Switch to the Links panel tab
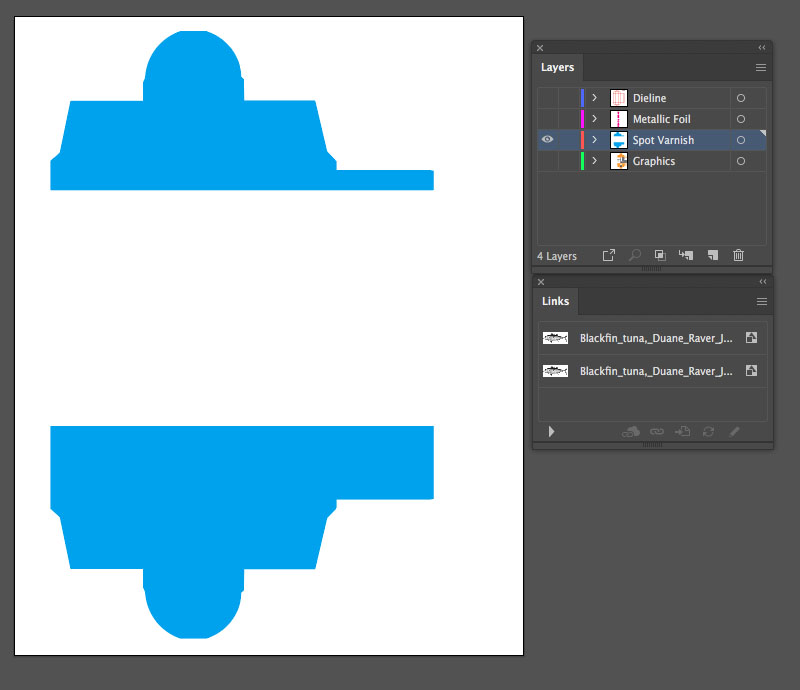The image size is (800, 690). click(555, 301)
